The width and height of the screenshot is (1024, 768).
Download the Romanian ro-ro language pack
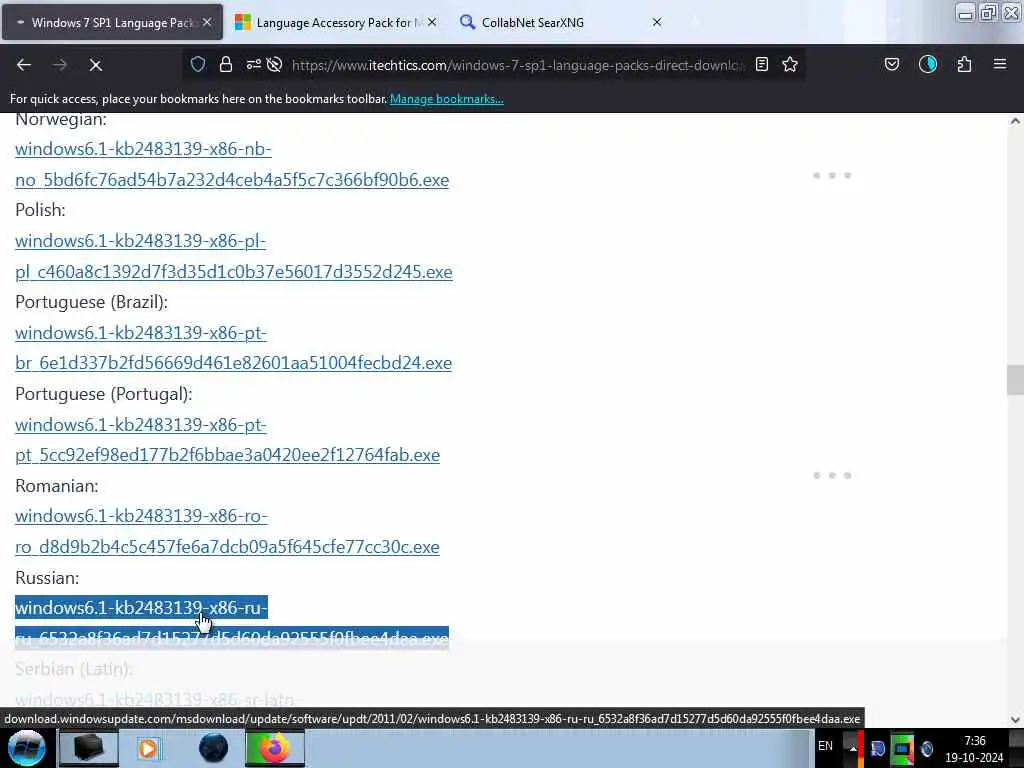227,532
